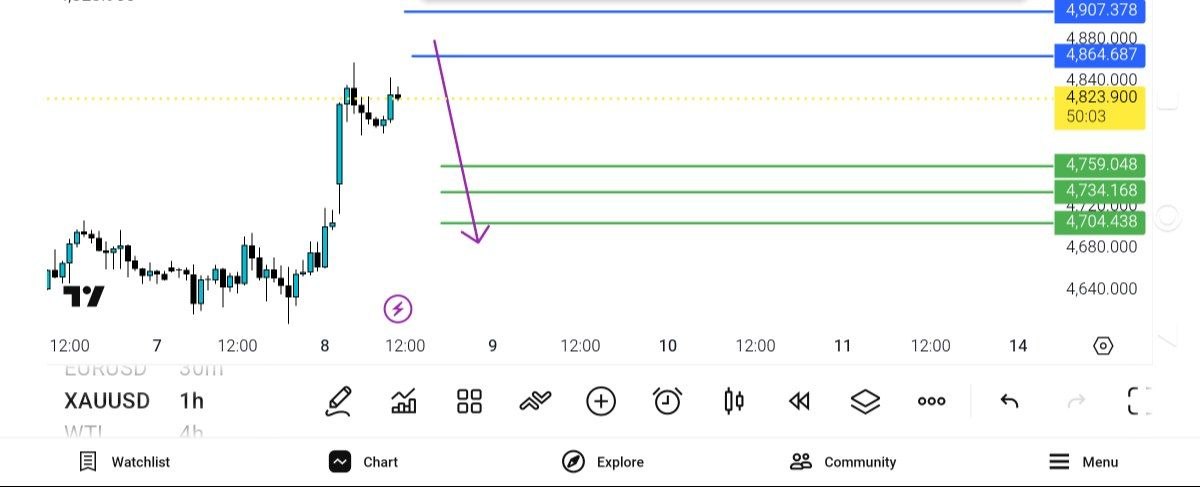
Task: Select the 4,864.687 blue price label
Action: pos(1100,55)
